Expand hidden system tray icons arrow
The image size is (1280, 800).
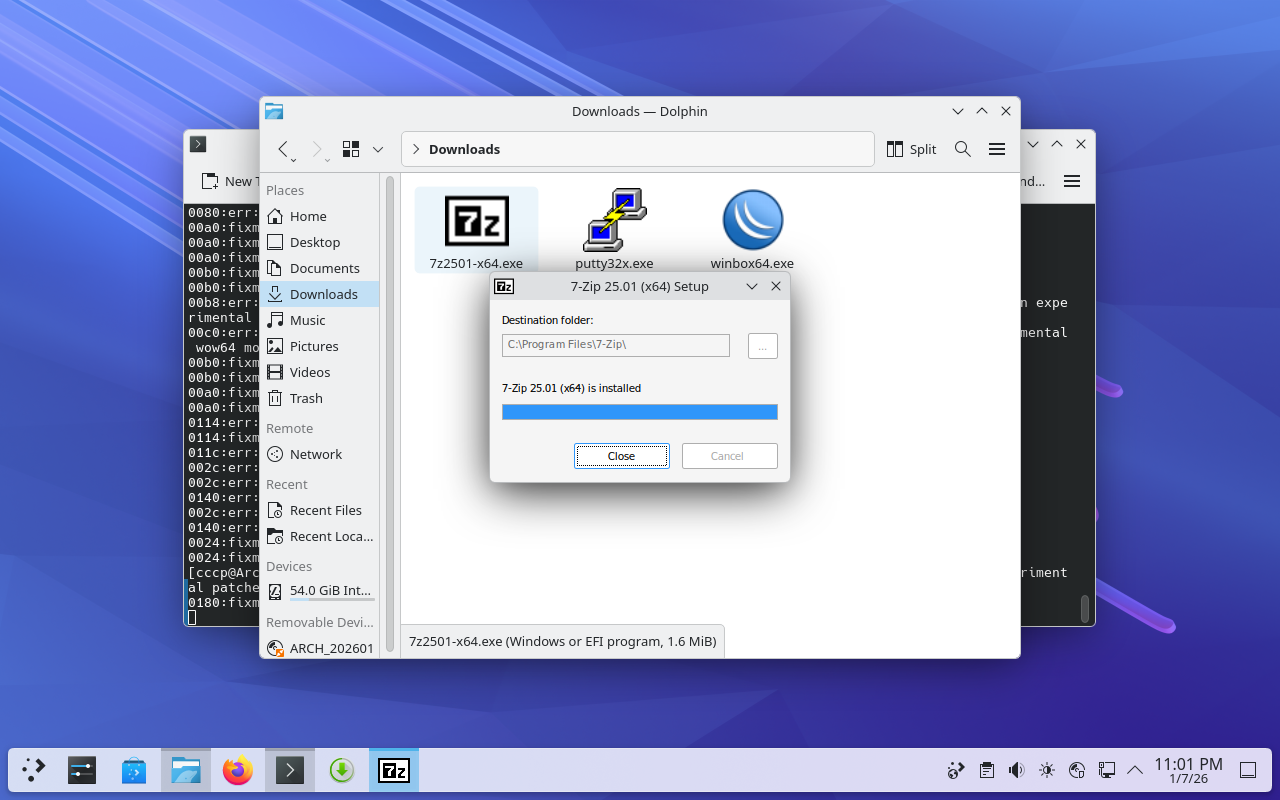click(x=1135, y=770)
